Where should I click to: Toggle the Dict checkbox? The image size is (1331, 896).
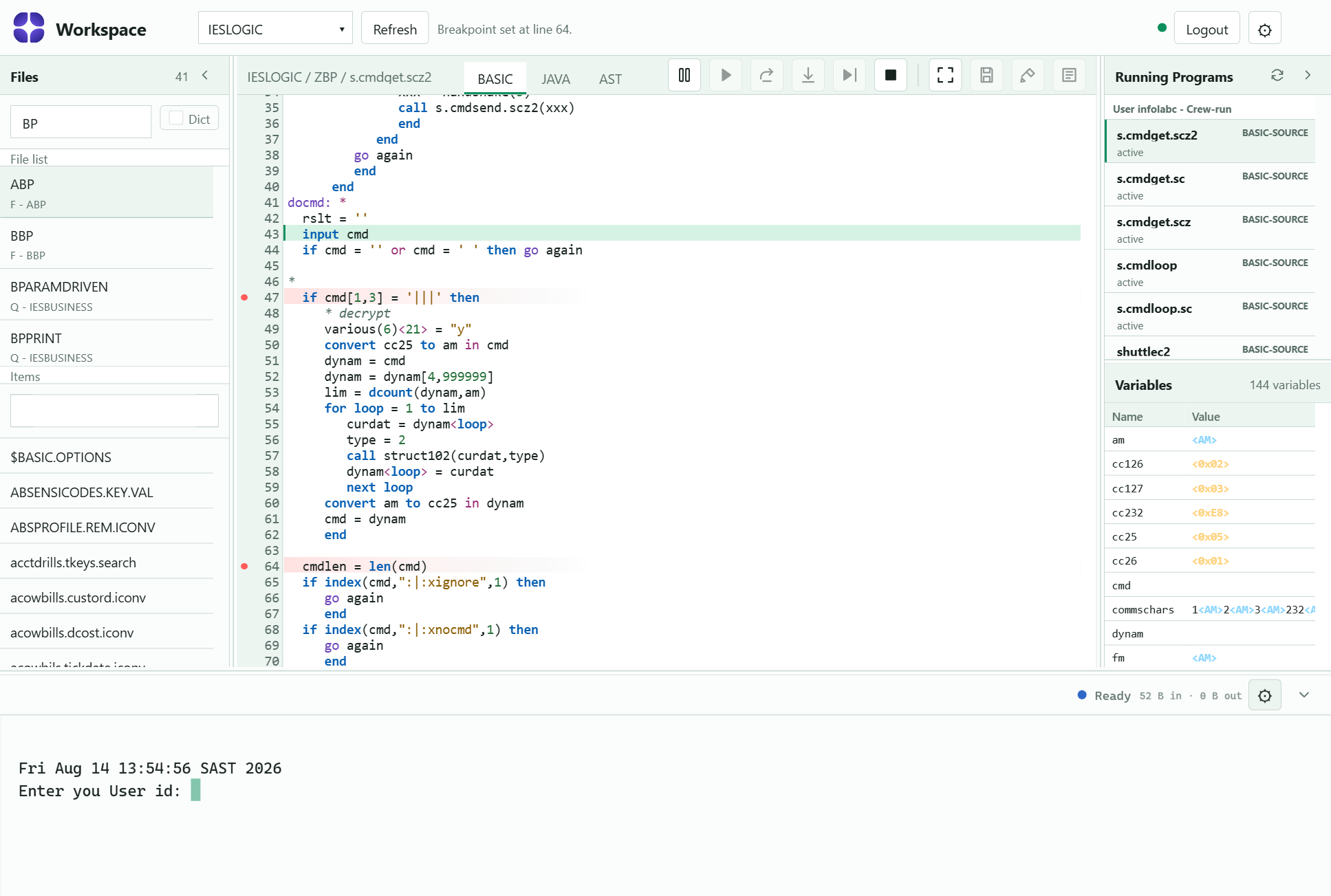coord(177,118)
